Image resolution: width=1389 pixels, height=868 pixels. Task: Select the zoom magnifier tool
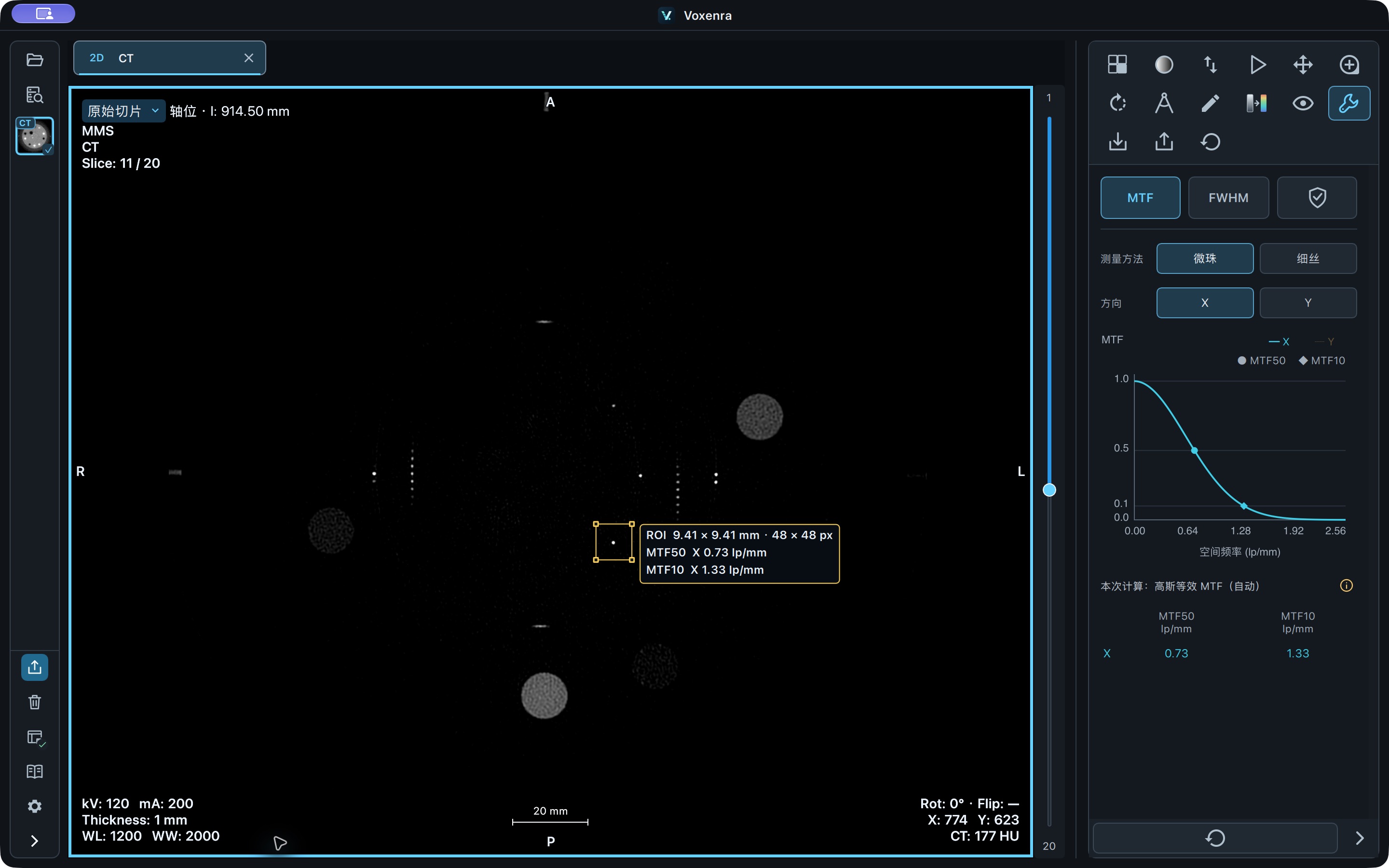click(x=1349, y=64)
